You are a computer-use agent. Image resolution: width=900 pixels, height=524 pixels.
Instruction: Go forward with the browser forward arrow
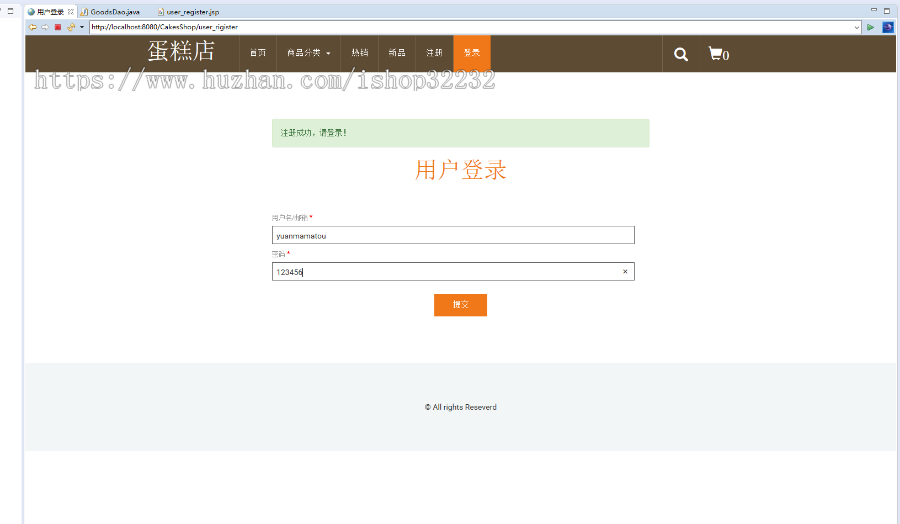point(45,27)
